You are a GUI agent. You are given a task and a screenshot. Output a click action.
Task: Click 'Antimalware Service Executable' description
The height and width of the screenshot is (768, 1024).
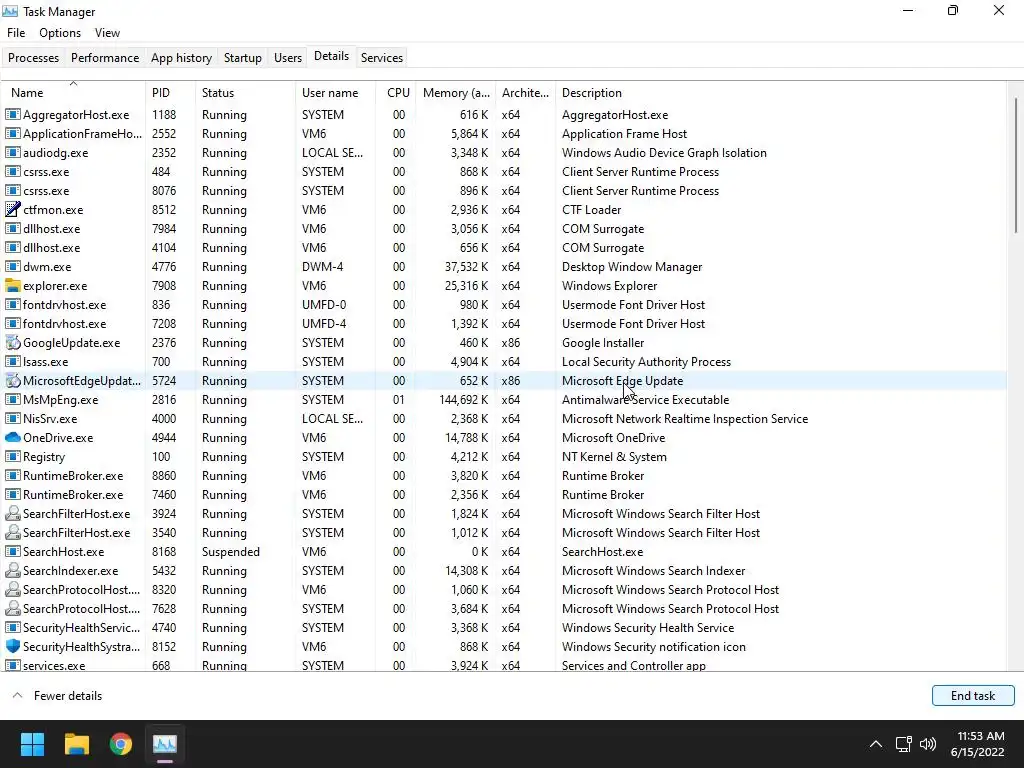(x=645, y=399)
